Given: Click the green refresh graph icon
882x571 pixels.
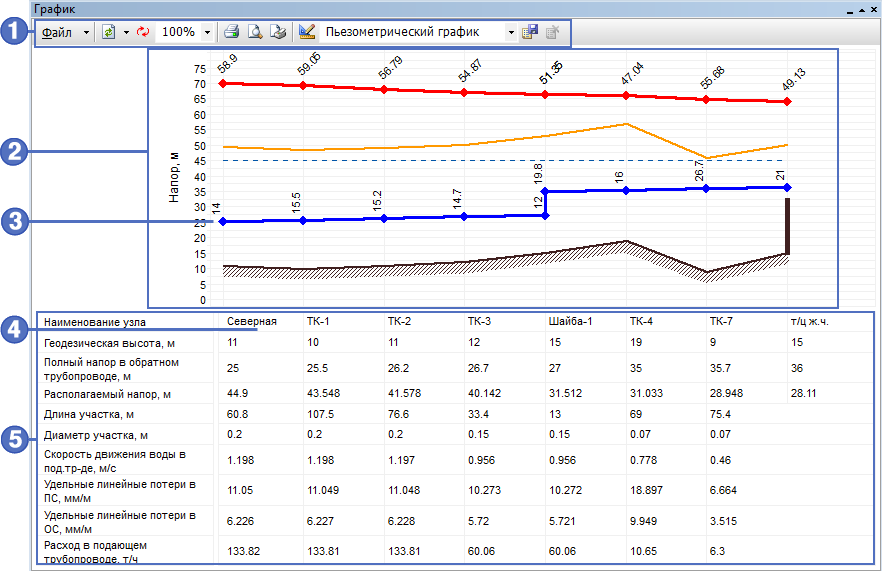Looking at the screenshot, I should point(109,32).
